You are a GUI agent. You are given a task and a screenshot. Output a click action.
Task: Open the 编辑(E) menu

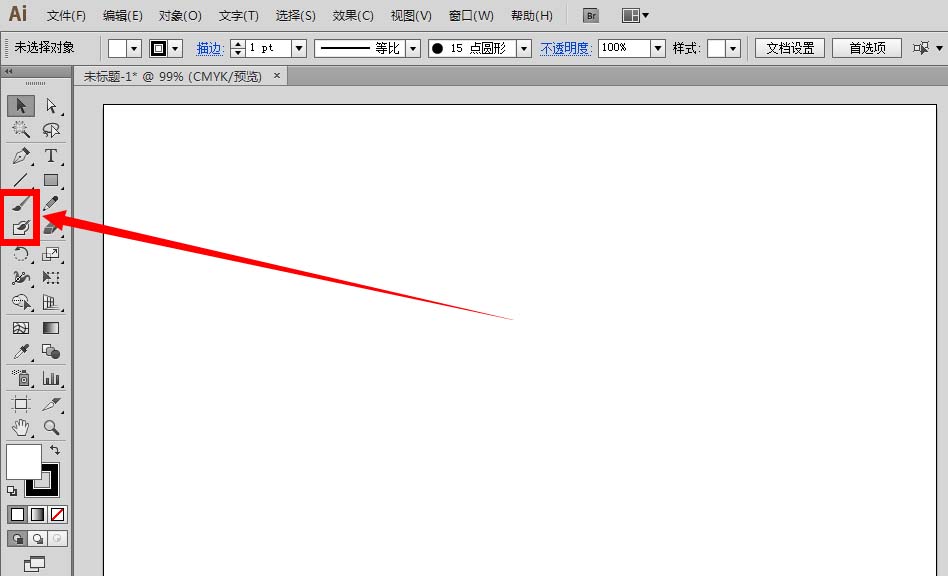(122, 16)
